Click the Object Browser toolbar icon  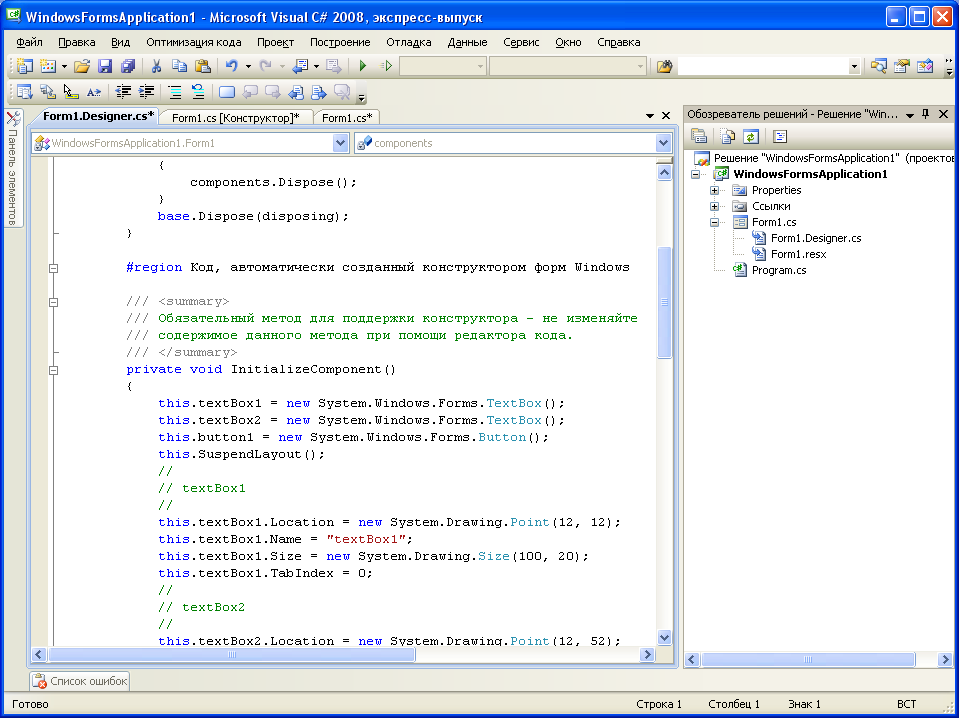click(x=925, y=66)
